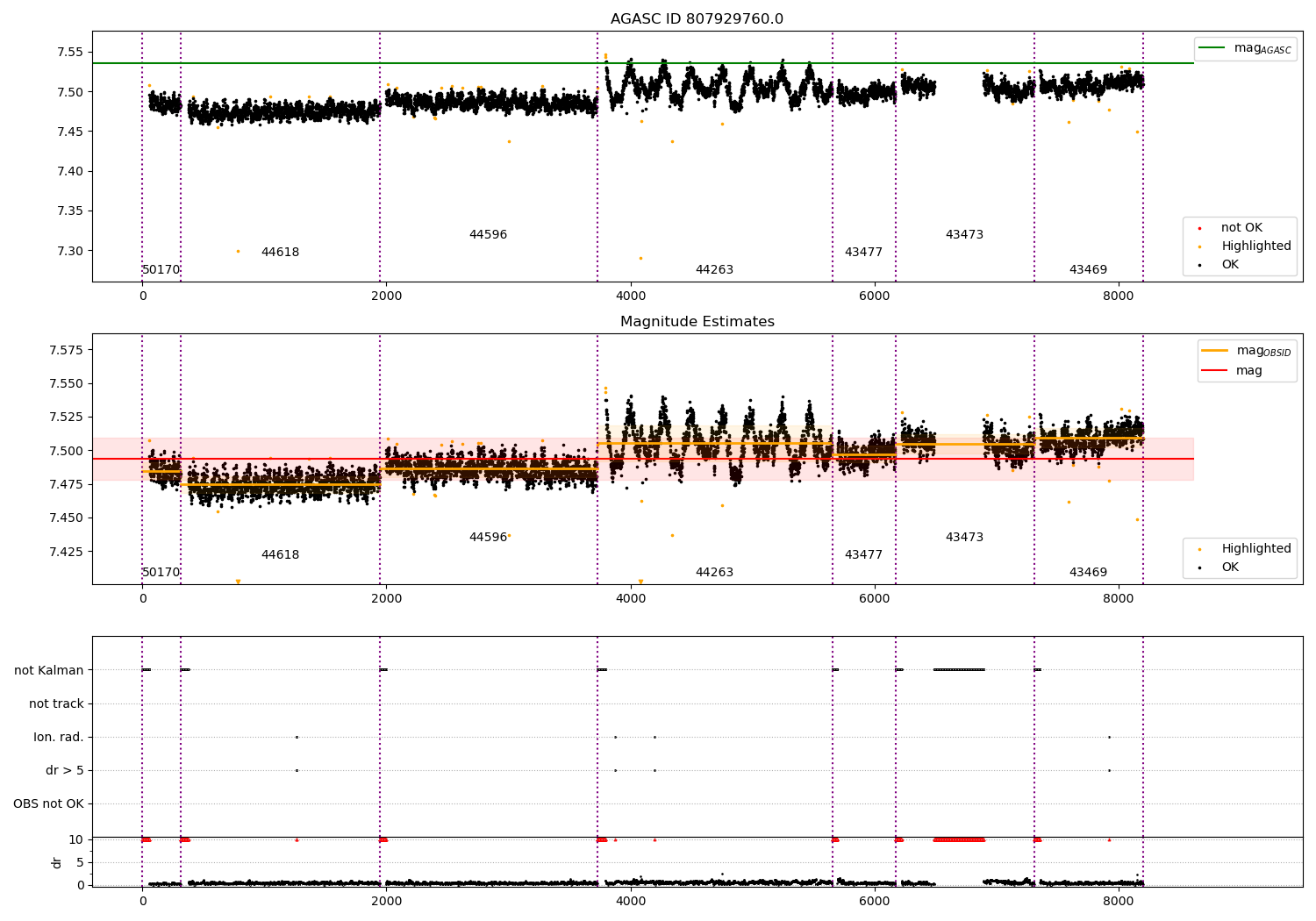Select the not OK legend entry

pyautogui.click(x=1241, y=228)
